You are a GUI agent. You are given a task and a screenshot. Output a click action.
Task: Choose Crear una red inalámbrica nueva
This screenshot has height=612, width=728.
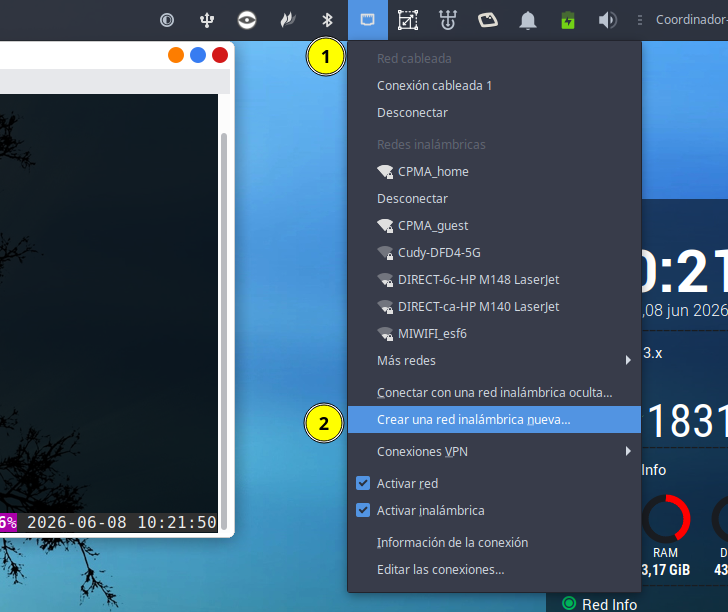tap(494, 420)
